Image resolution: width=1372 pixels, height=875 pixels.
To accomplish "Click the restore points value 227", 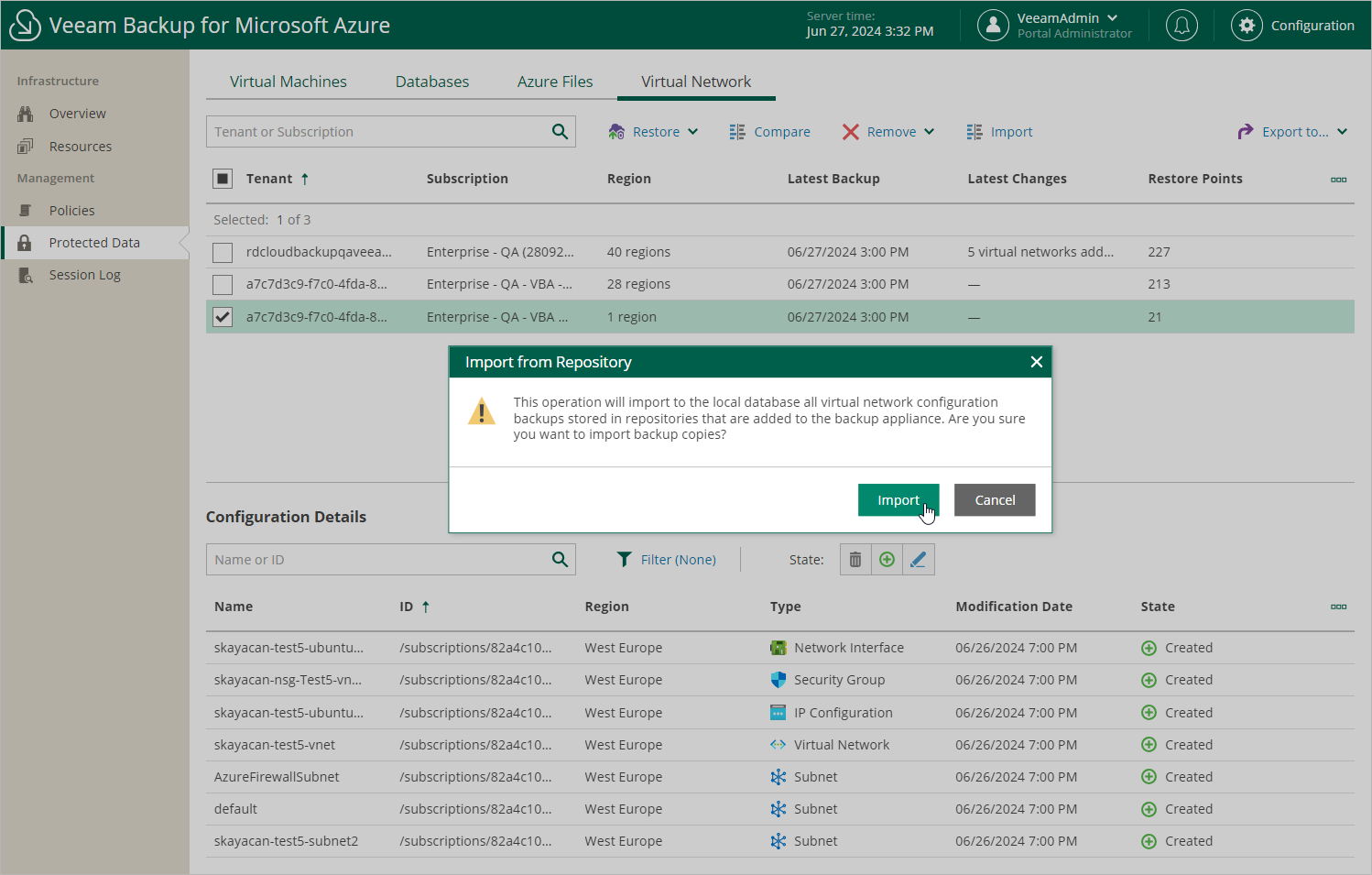I will [1160, 252].
